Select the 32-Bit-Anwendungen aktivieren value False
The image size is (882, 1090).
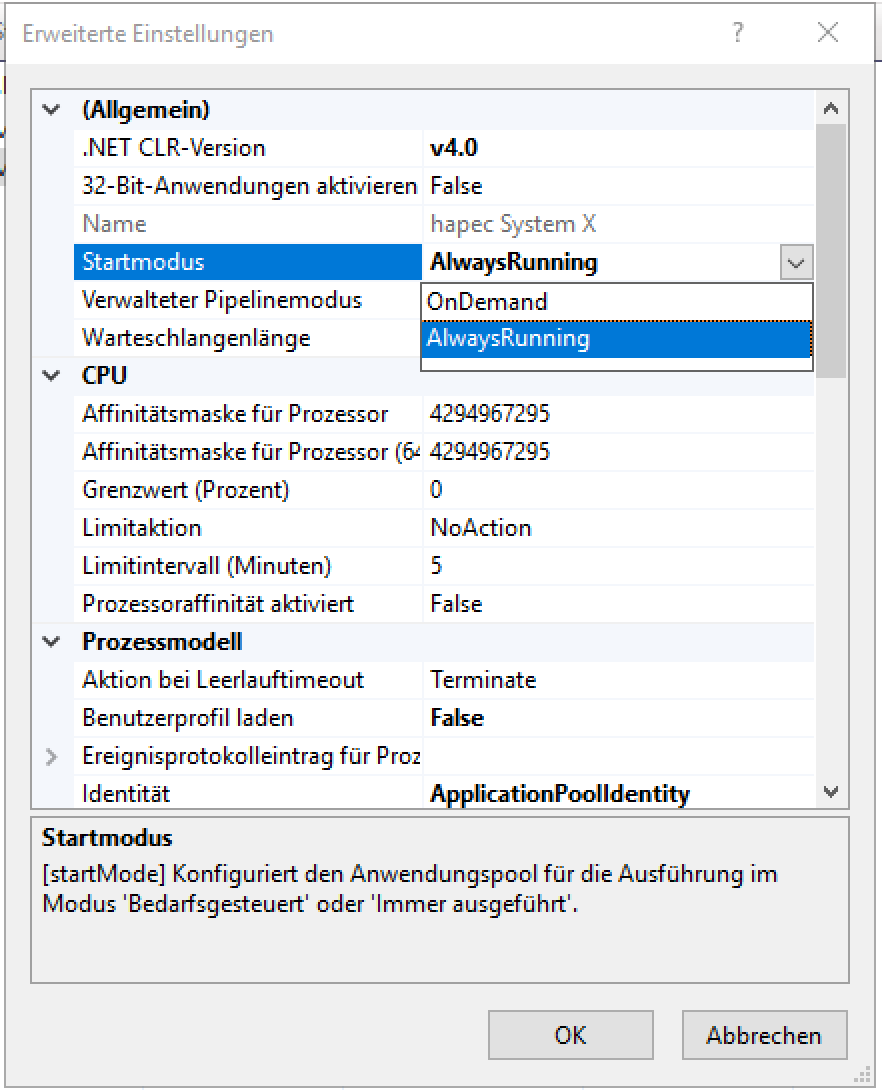(x=456, y=186)
